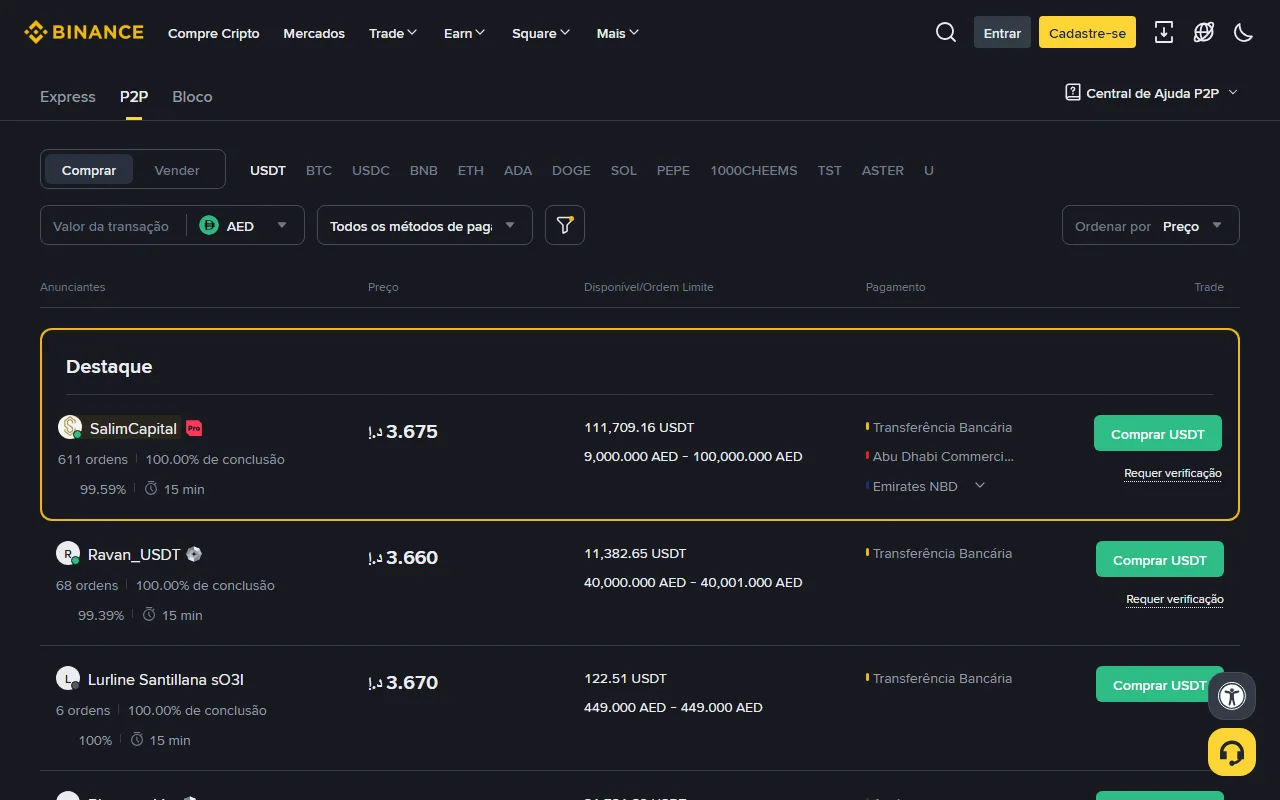Expand SalimCapital's payment methods chevron
Screen dimensions: 1280x800
[980, 486]
